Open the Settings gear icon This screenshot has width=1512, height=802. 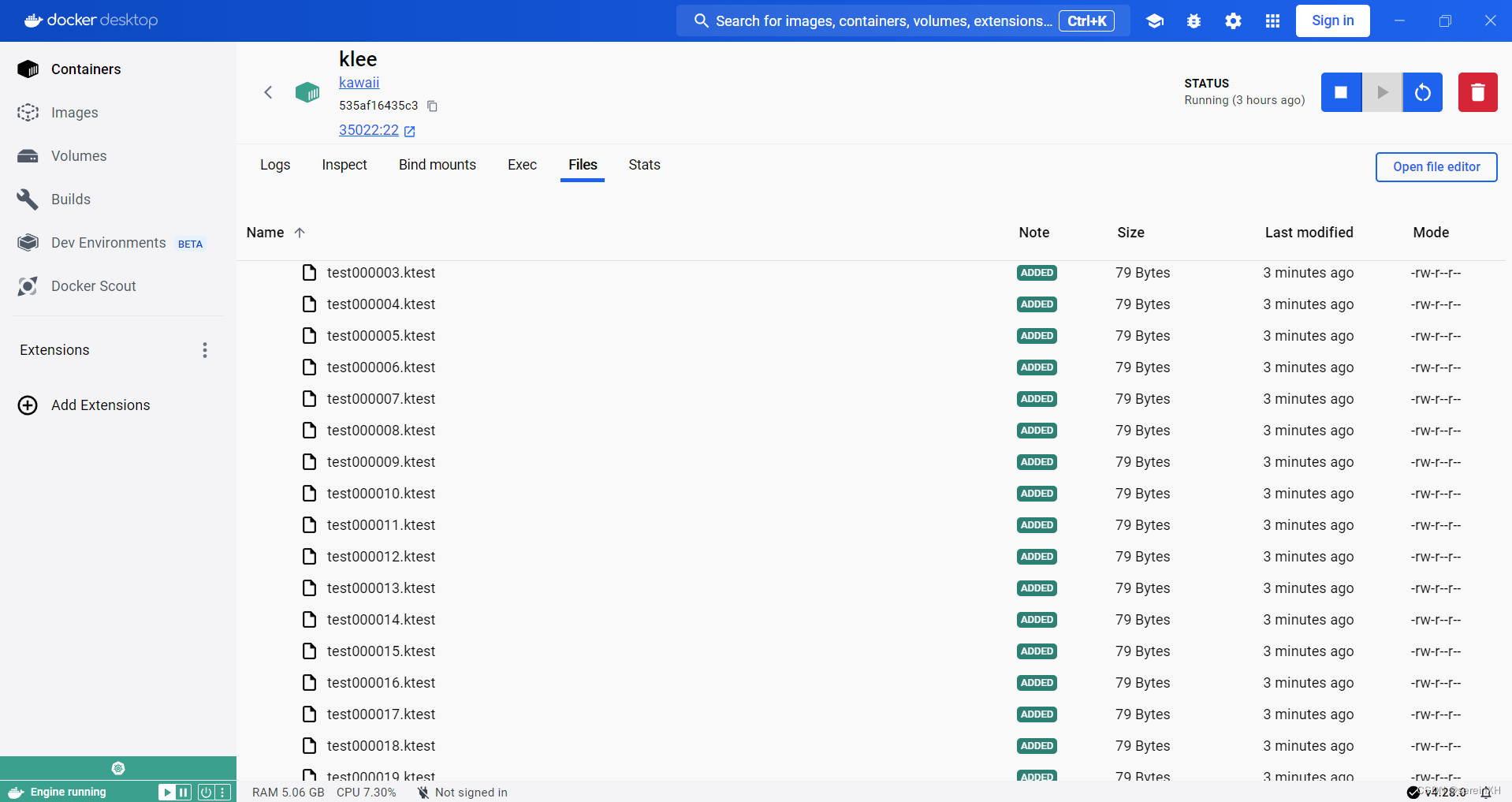click(x=1234, y=21)
